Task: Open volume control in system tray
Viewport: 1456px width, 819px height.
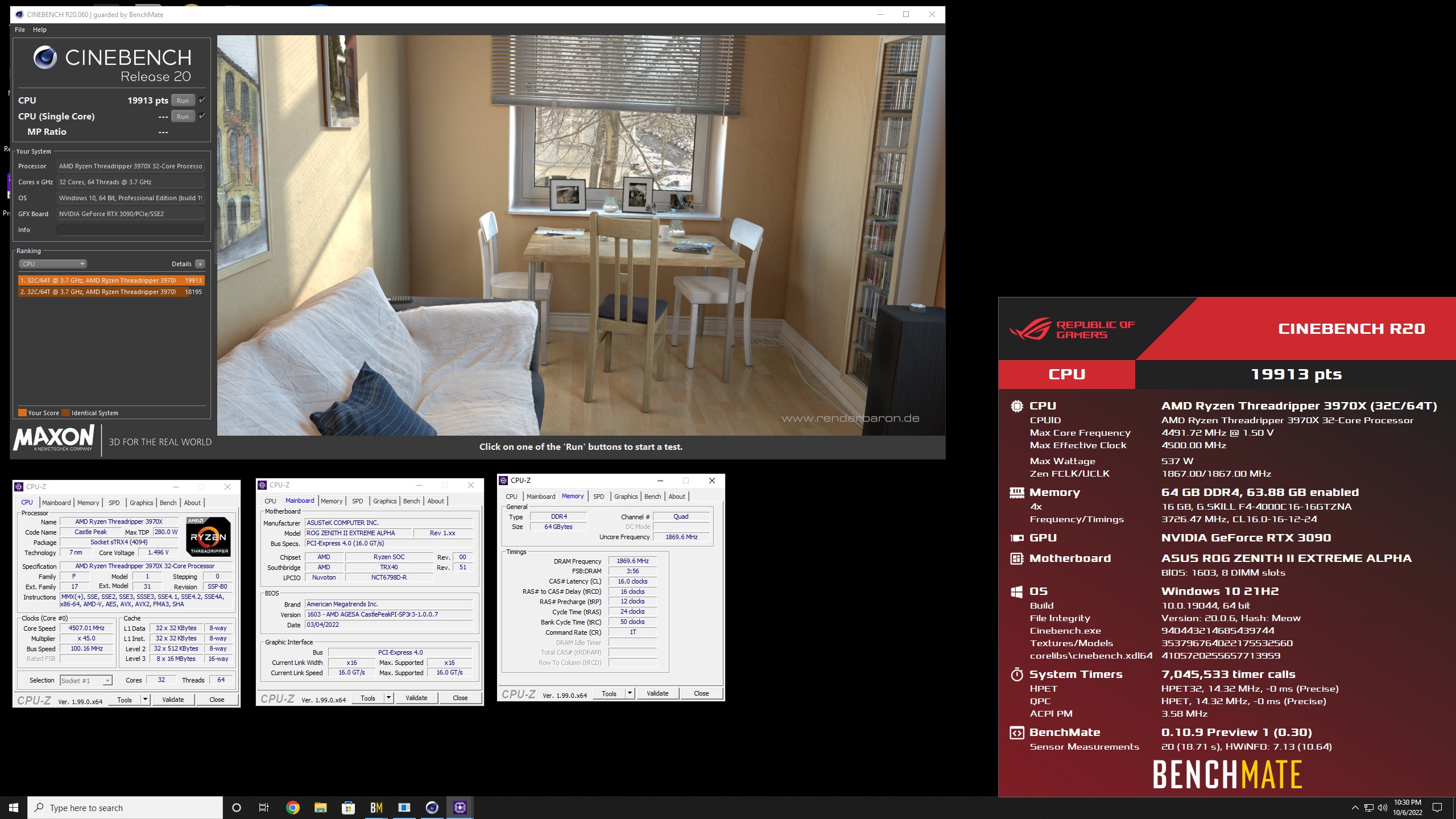Action: click(x=1383, y=808)
